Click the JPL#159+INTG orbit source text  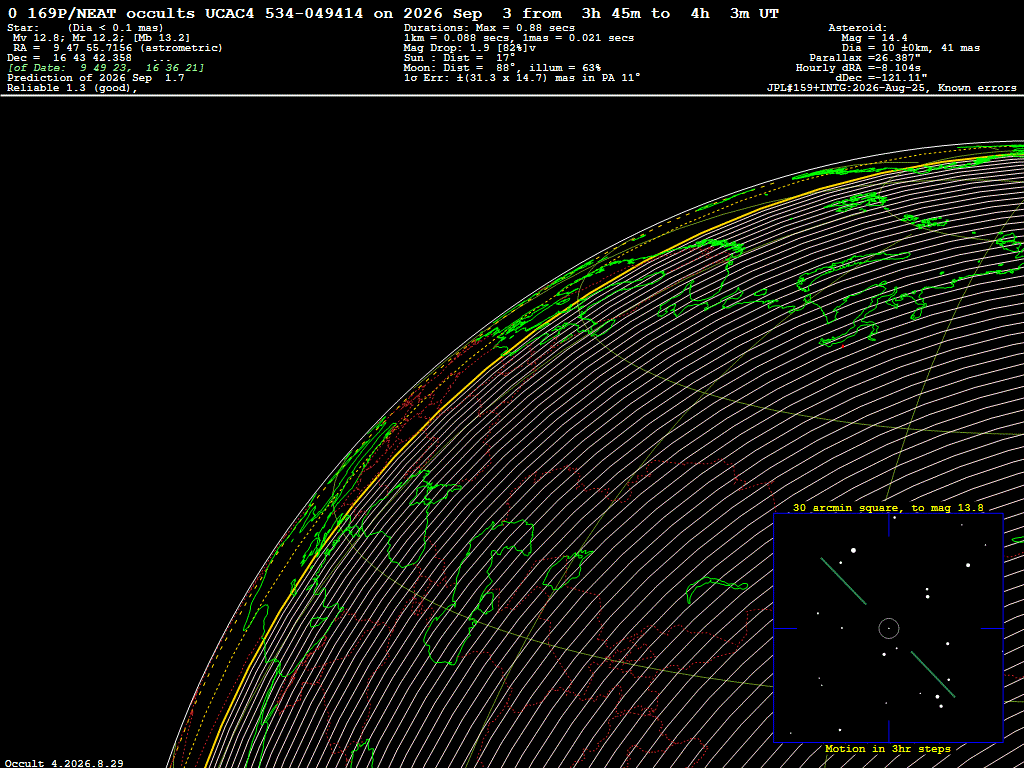pos(891,88)
